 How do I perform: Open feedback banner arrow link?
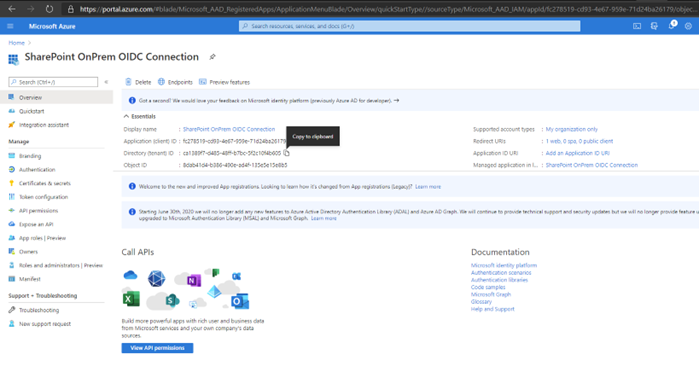[396, 101]
